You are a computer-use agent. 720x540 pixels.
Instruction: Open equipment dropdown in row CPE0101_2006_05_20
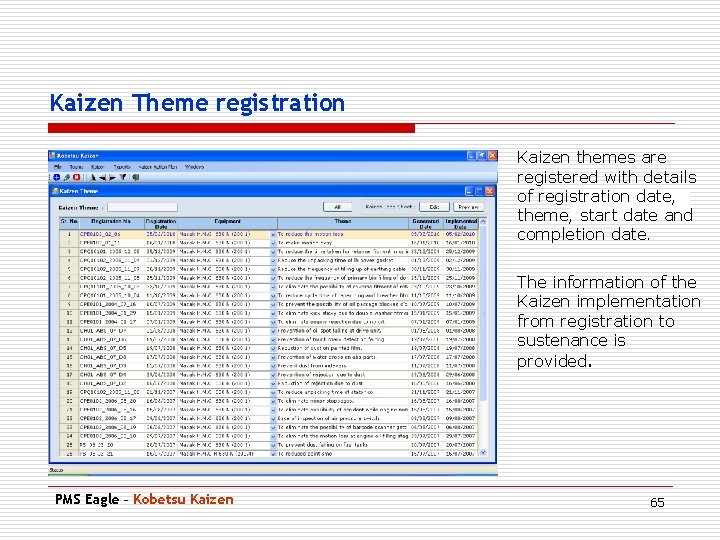click(273, 401)
